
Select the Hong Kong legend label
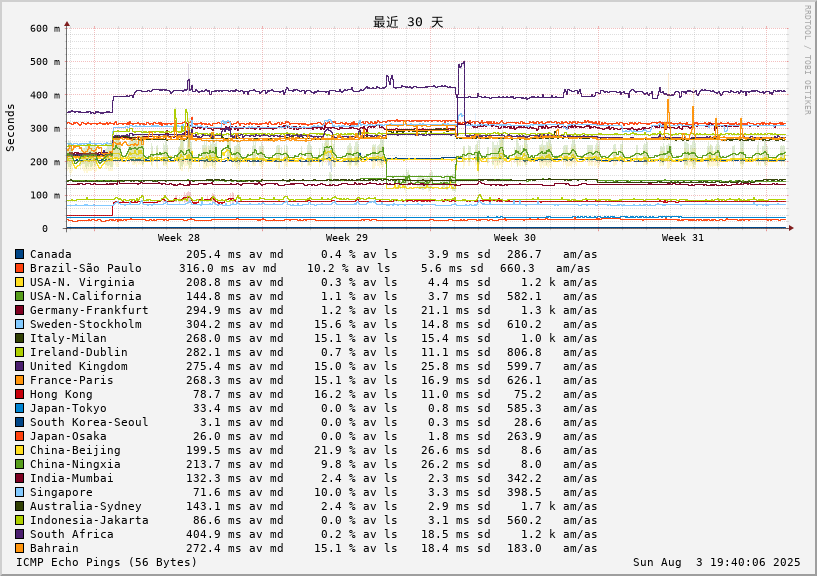coord(61,395)
